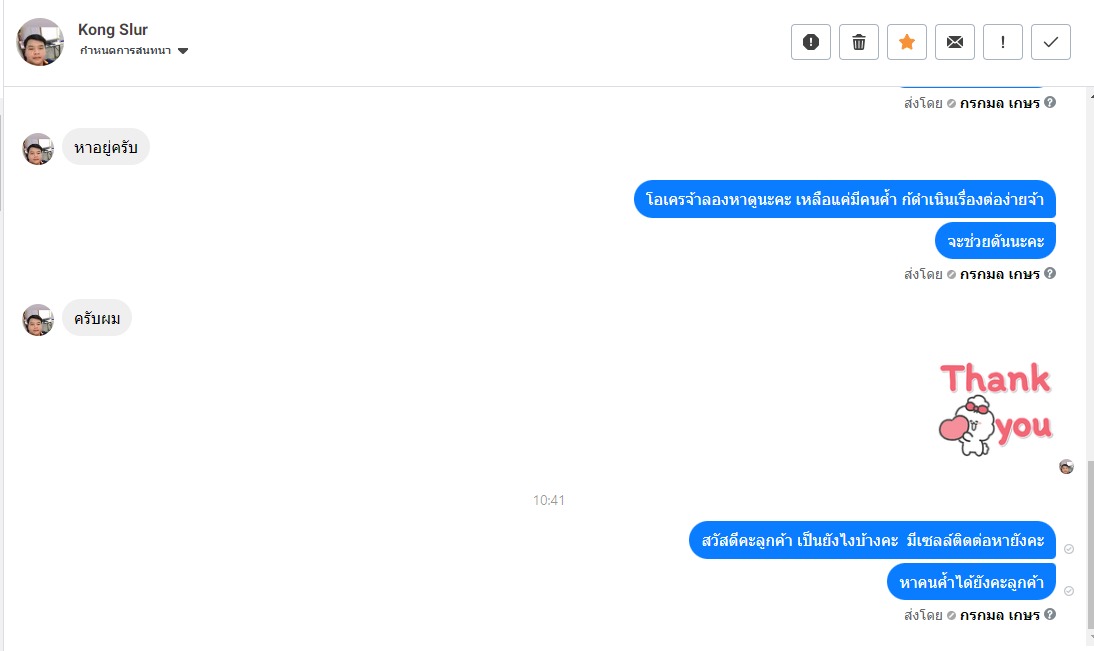
Task: Click the sender avatar next to ครับผม
Action: point(38,320)
